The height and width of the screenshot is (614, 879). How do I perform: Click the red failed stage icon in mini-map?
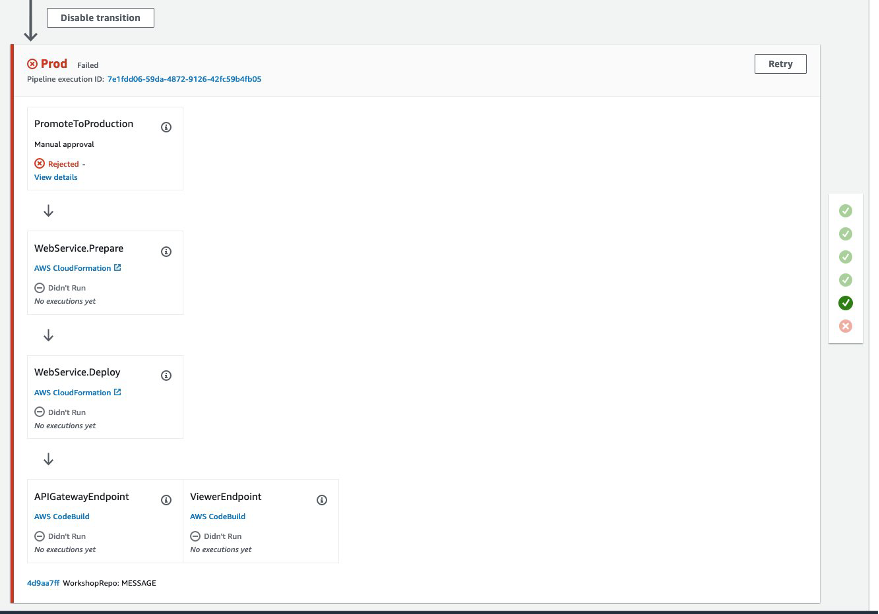(x=845, y=325)
